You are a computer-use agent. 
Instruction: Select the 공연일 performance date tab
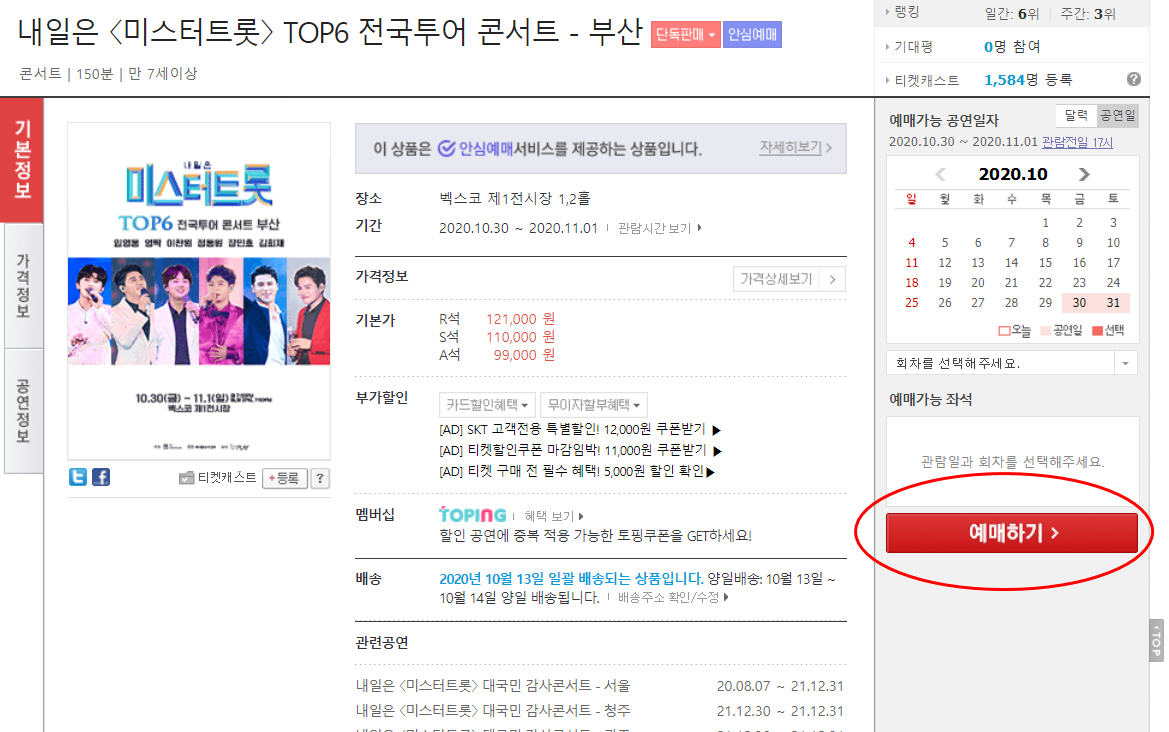(1118, 116)
